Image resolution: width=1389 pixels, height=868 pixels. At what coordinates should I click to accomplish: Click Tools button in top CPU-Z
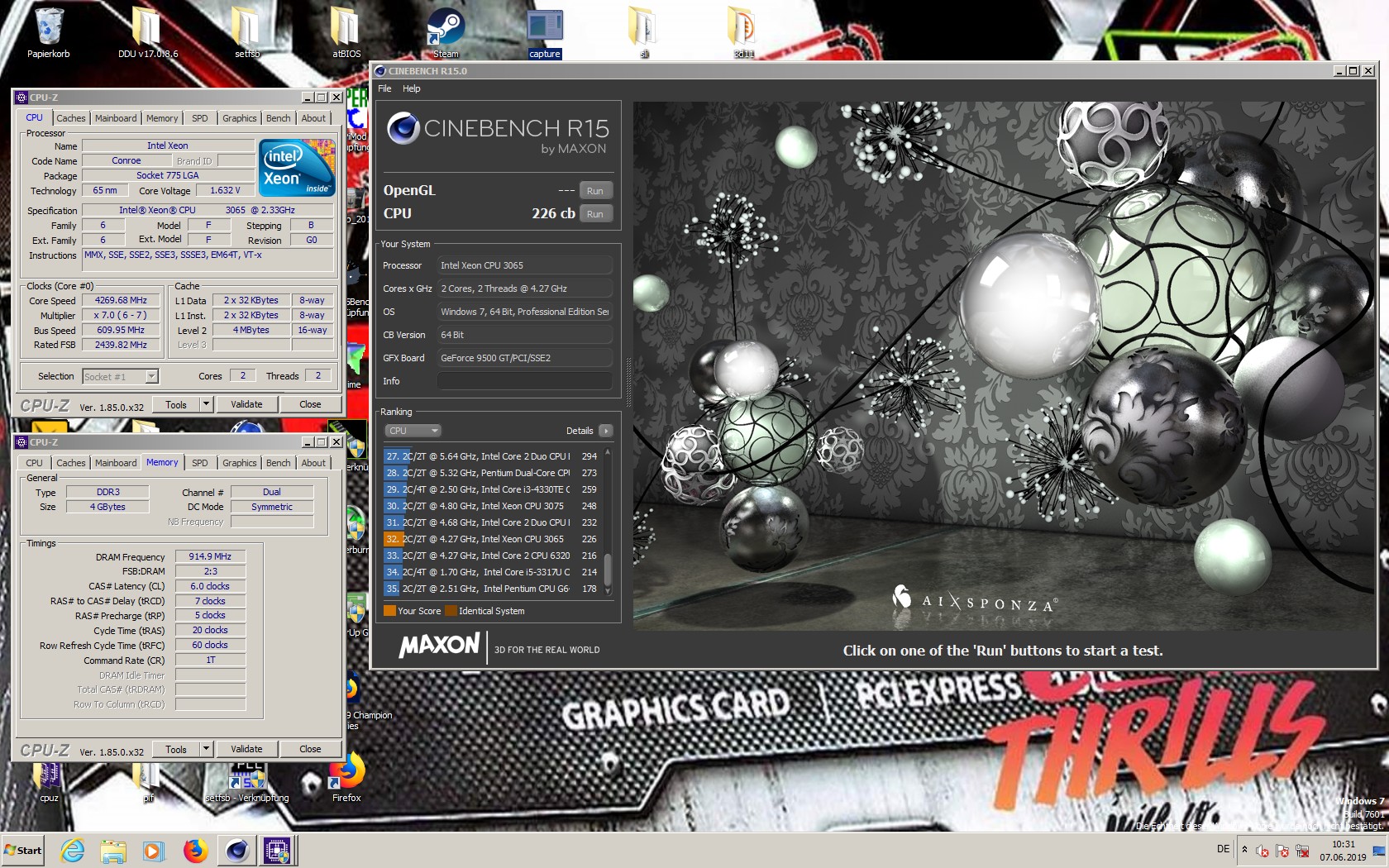coord(176,404)
